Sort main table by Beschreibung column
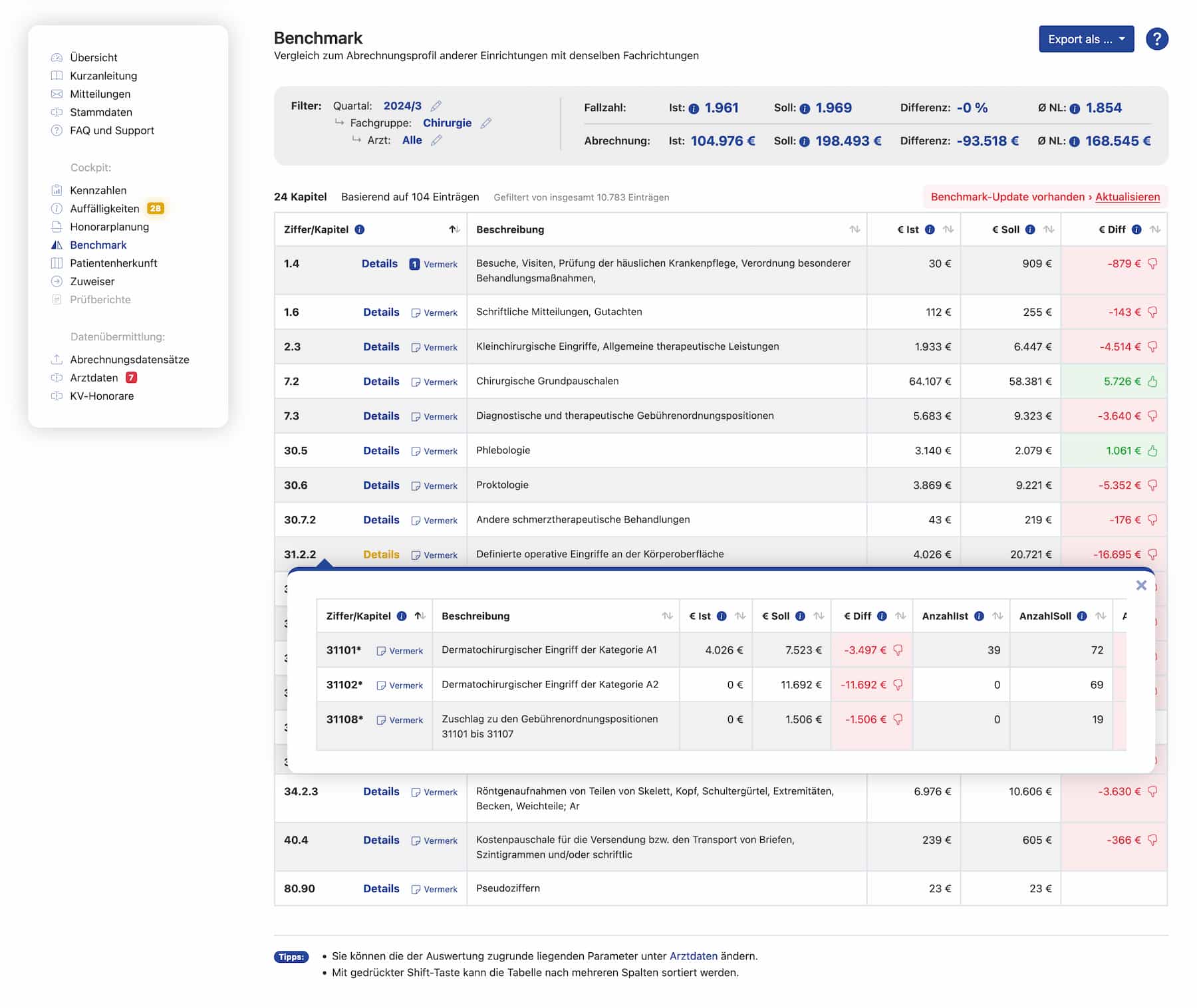 (x=855, y=229)
